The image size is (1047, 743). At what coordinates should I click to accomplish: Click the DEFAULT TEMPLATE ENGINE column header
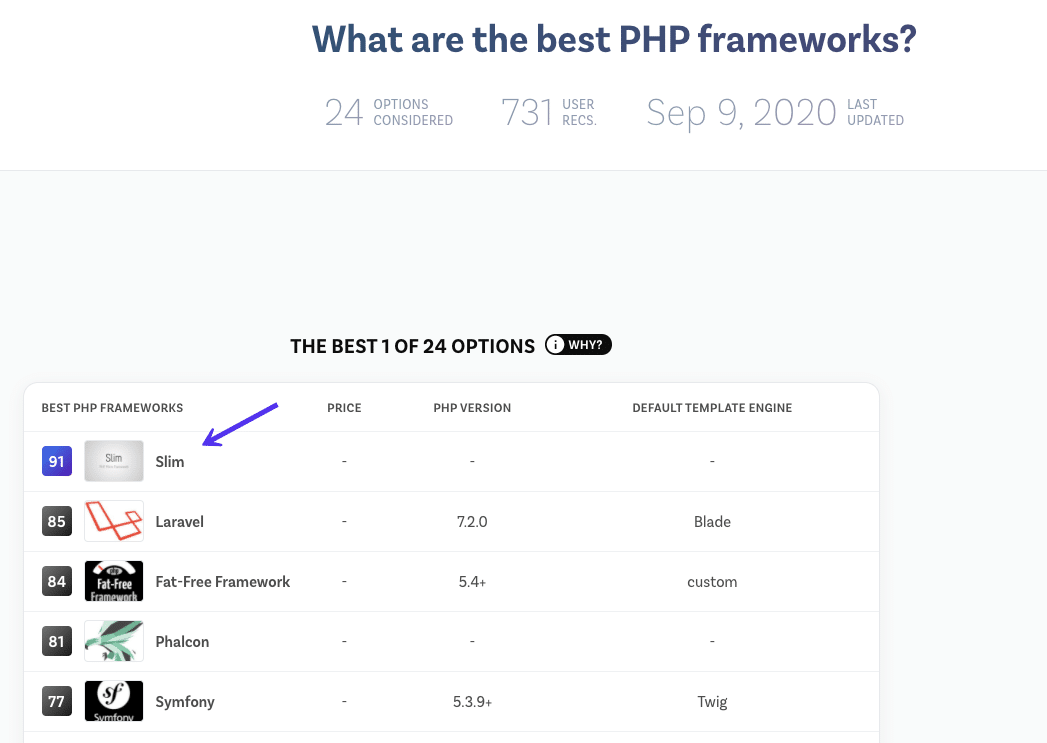(x=712, y=407)
